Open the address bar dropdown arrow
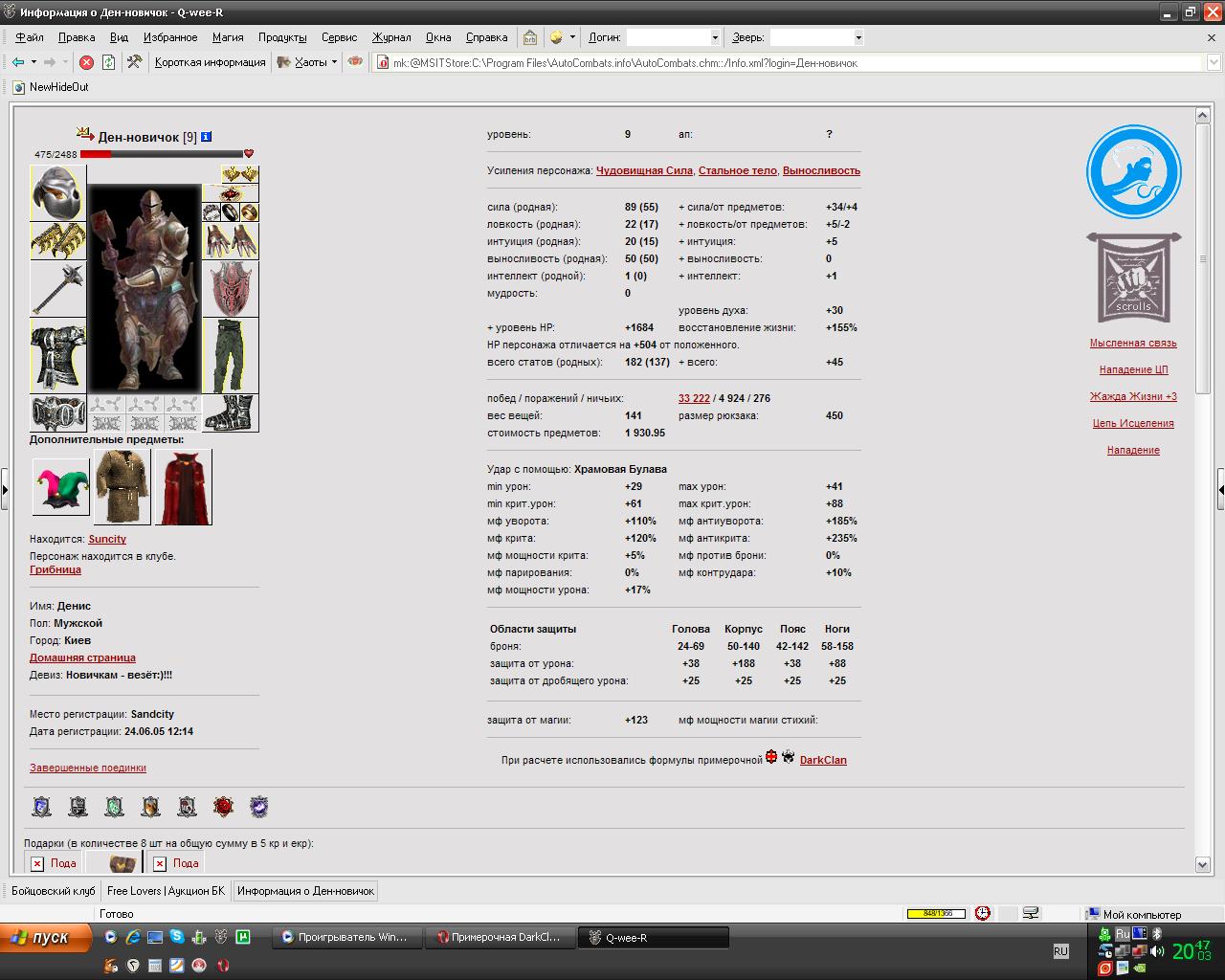Image resolution: width=1225 pixels, height=980 pixels. point(1212,62)
